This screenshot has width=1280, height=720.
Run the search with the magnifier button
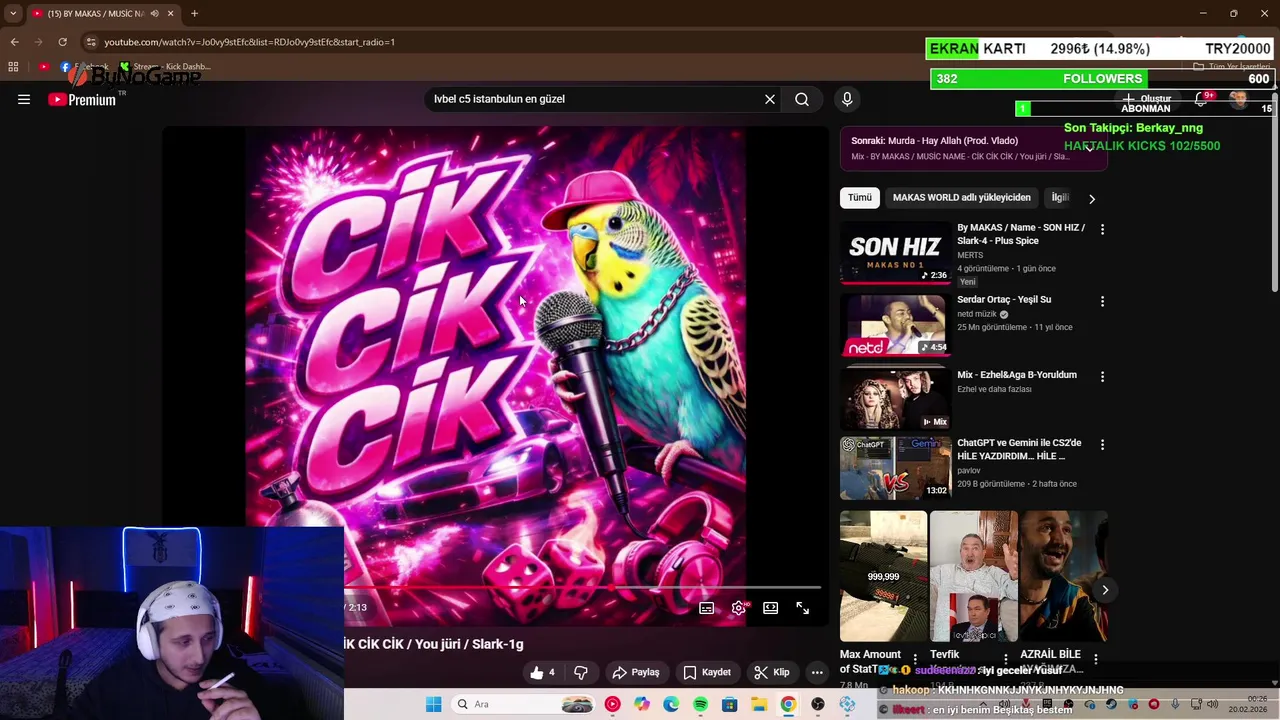click(x=802, y=99)
